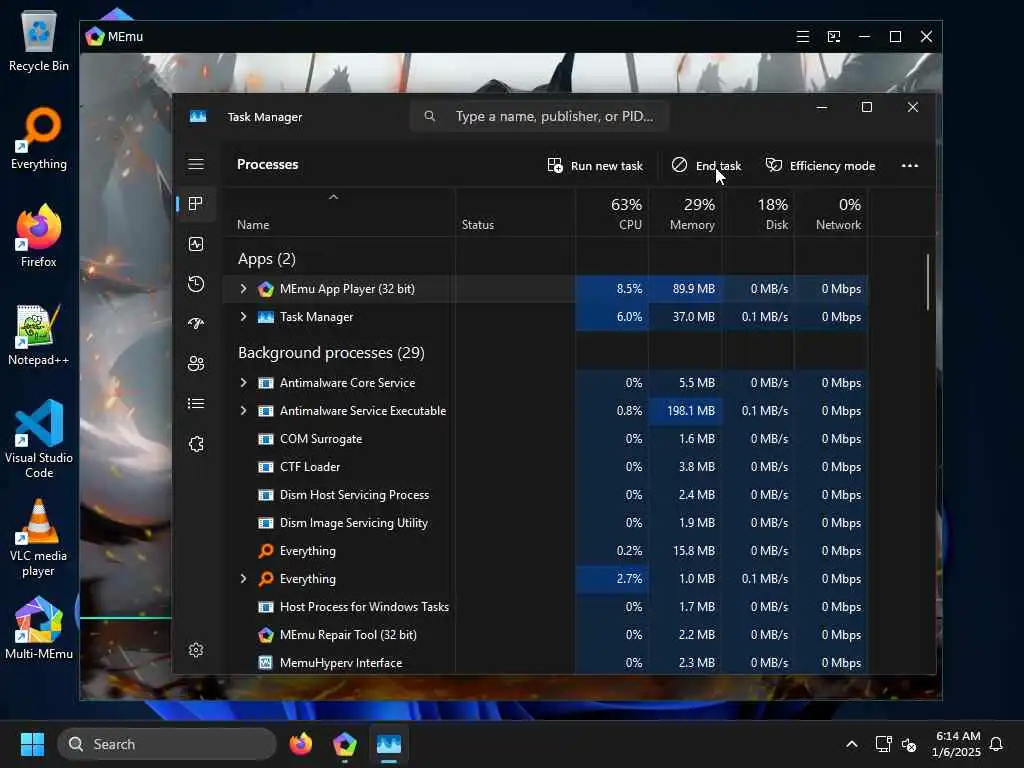Select Multi-MEmu desktop shortcut
The width and height of the screenshot is (1024, 768).
39,628
